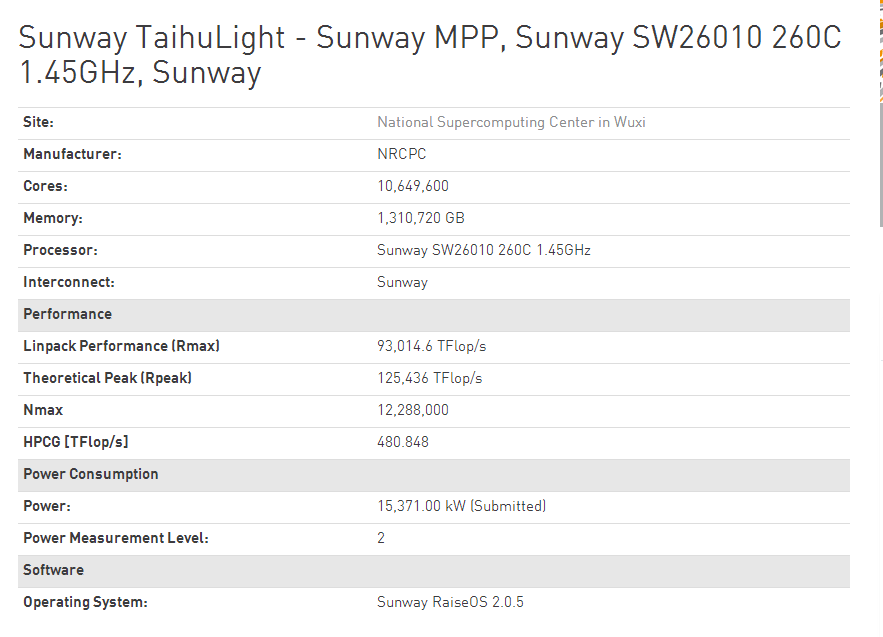Open the National Supercomputing Center in Wuxi link
The image size is (883, 637).
[511, 122]
